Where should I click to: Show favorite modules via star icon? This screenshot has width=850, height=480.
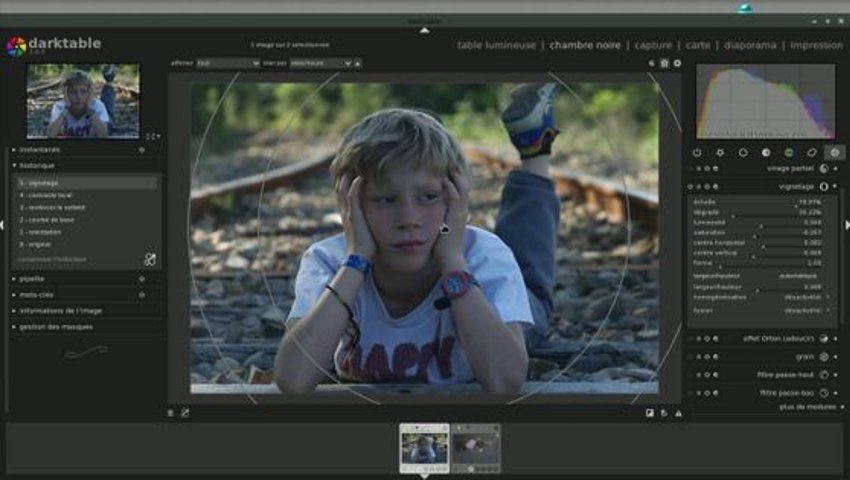(x=720, y=153)
